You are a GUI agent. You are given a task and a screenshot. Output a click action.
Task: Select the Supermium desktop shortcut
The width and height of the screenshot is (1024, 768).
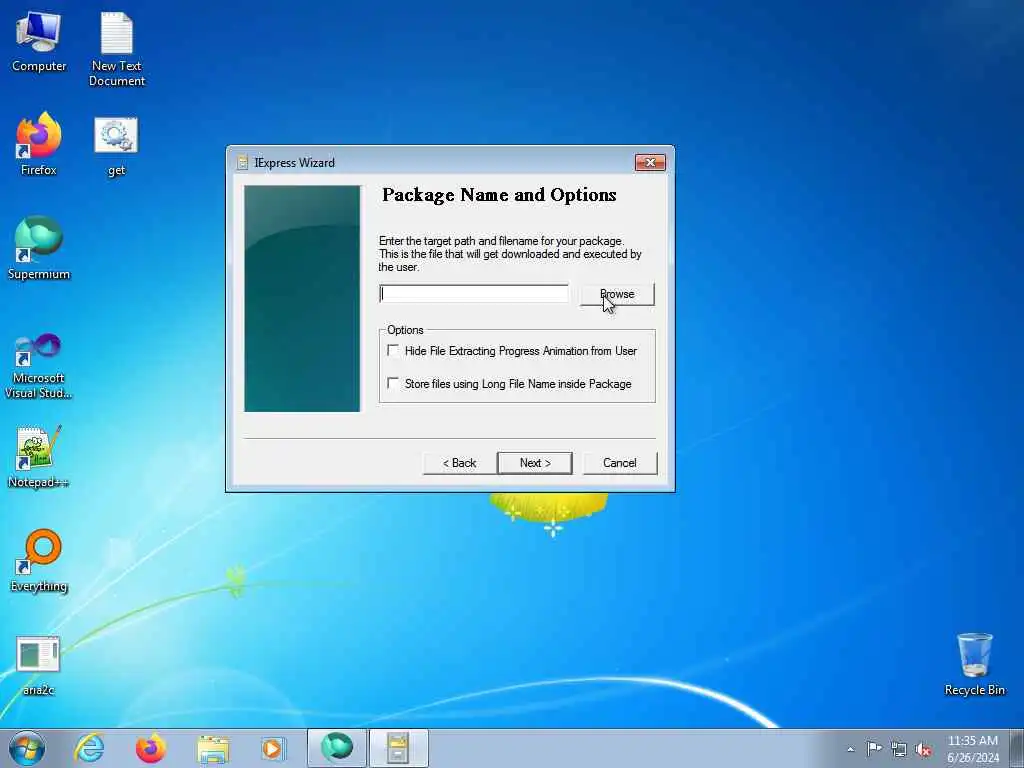(39, 248)
